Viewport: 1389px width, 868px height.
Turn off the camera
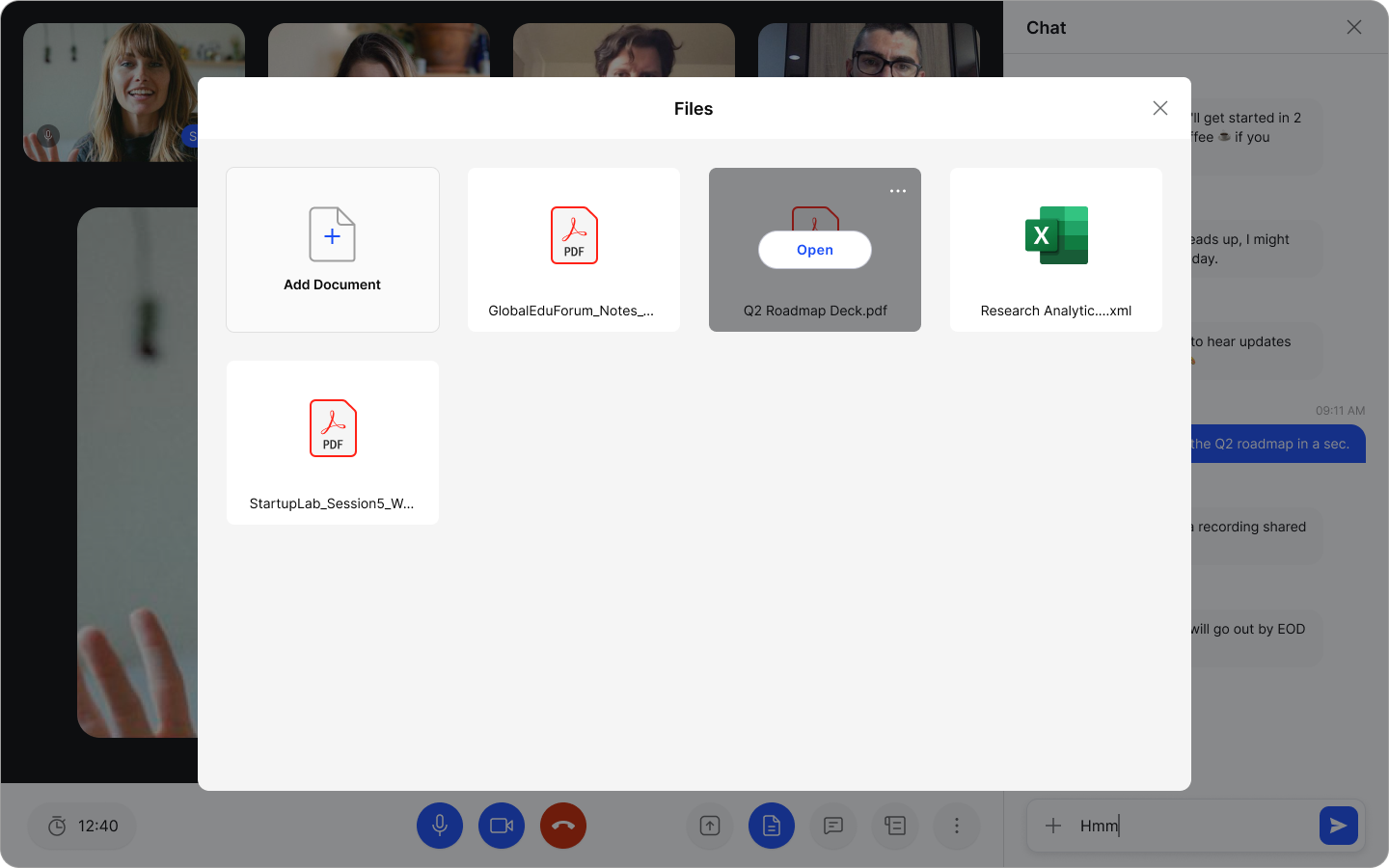[501, 826]
